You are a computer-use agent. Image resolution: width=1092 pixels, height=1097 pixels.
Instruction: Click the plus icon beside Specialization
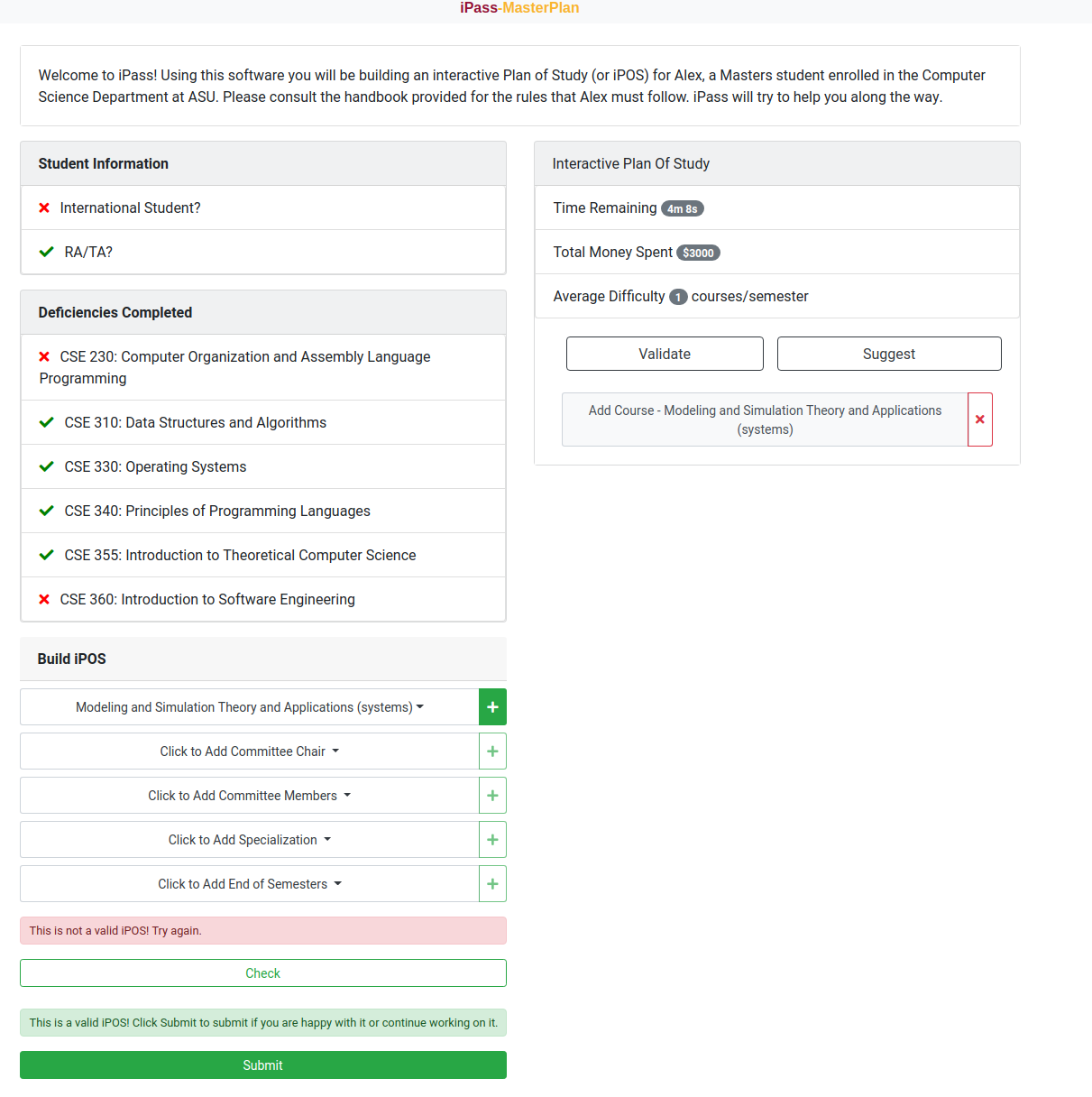pos(492,839)
